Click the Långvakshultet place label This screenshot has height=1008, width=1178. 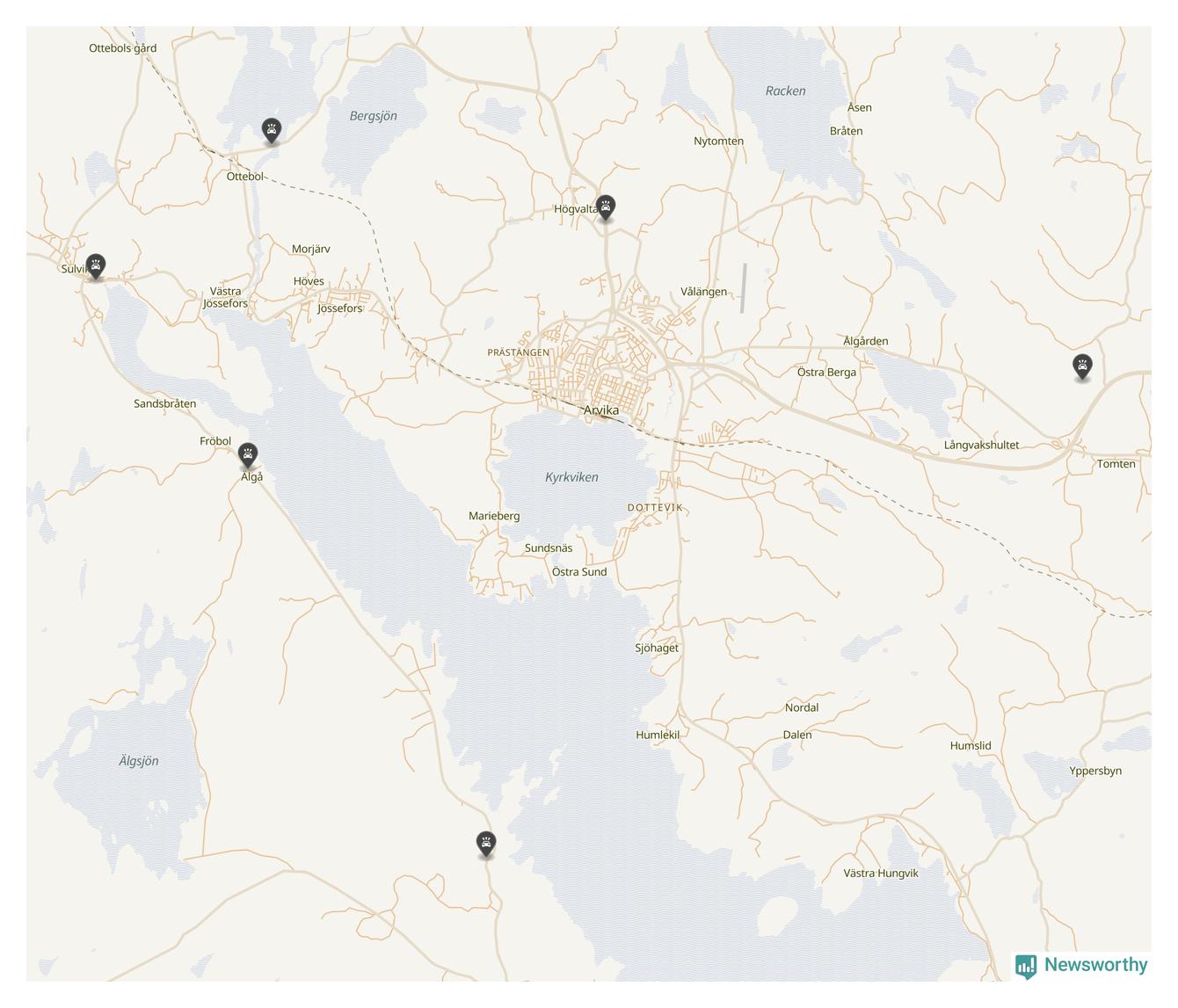[981, 446]
